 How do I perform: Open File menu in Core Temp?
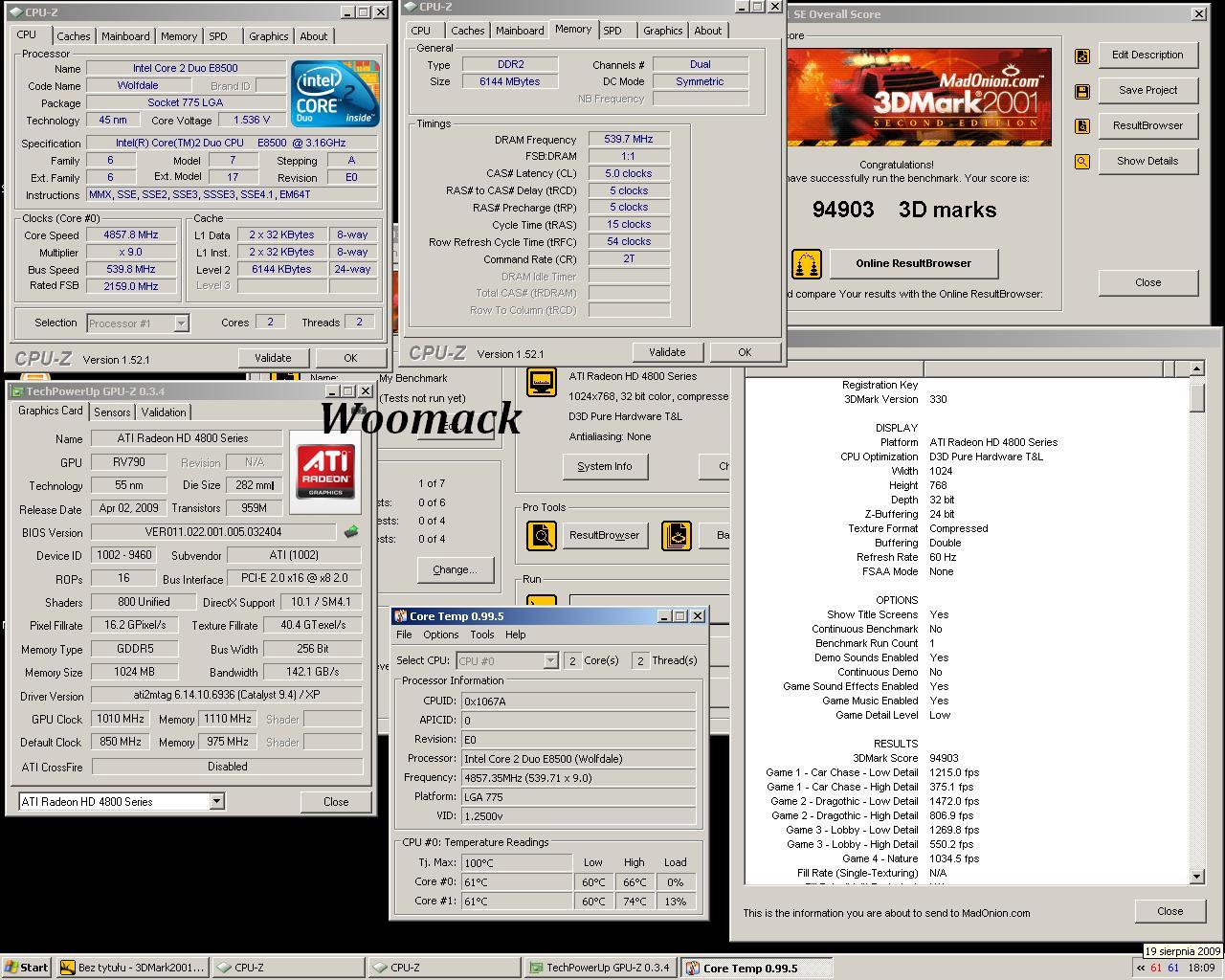pos(404,635)
